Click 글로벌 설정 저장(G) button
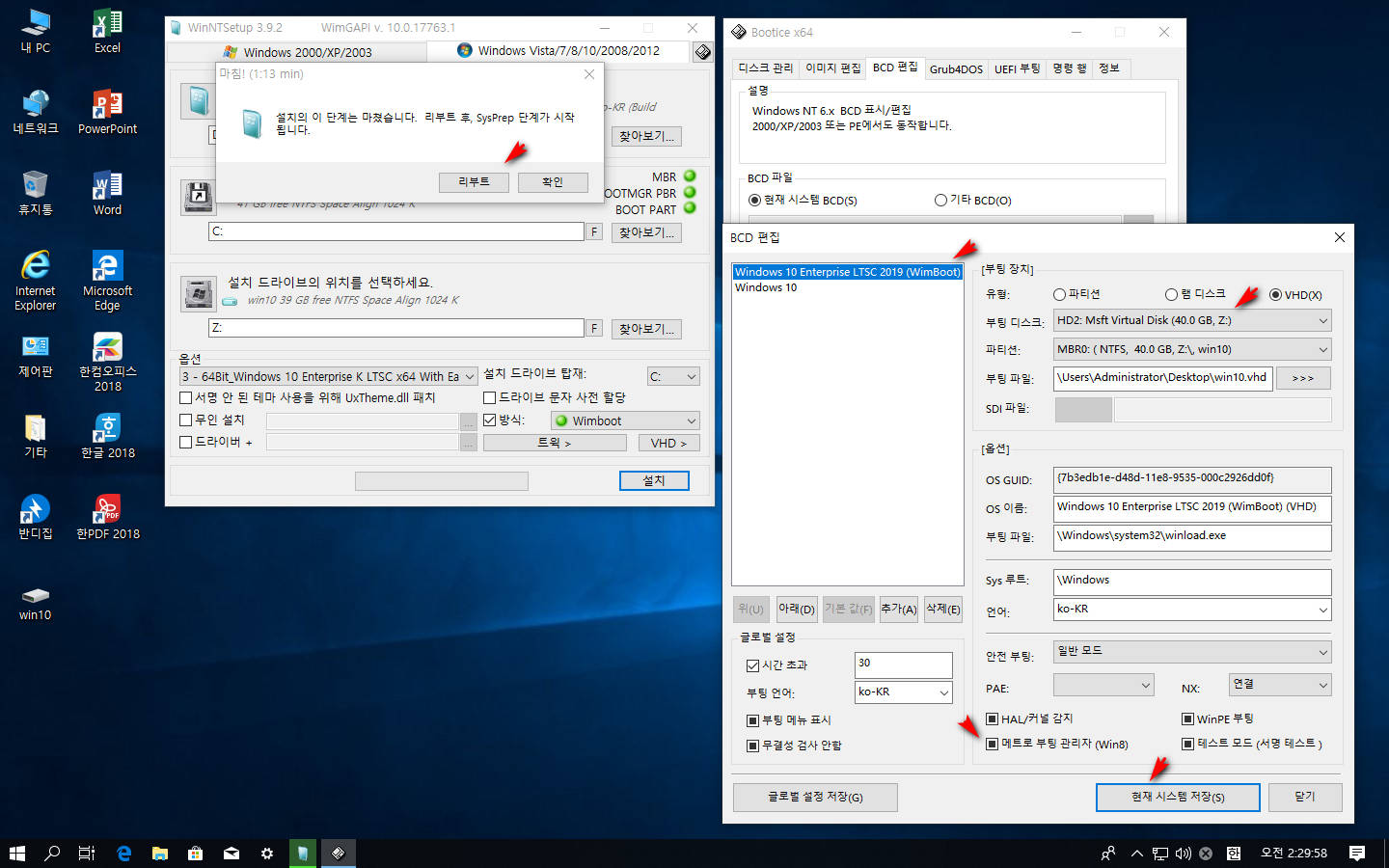The image size is (1389, 868). coord(815,798)
